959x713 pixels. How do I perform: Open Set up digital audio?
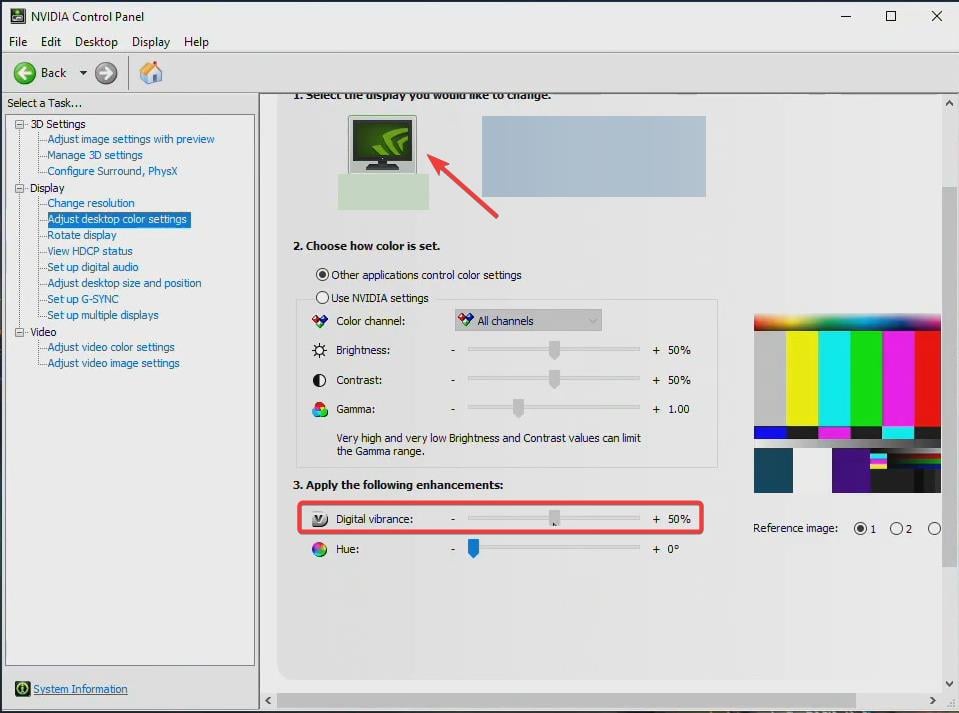93,267
